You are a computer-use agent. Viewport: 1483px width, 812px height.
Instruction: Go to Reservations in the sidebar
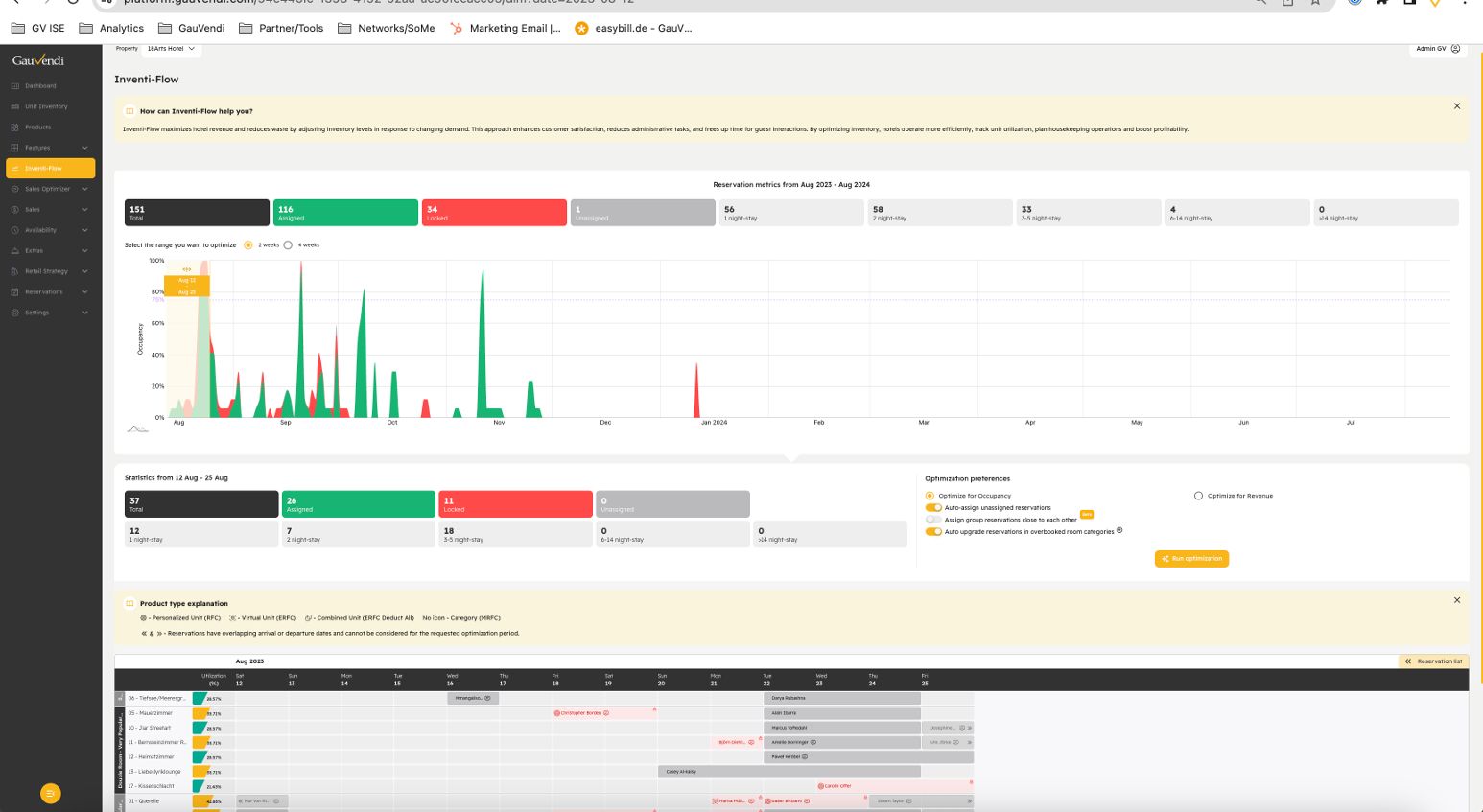point(43,292)
